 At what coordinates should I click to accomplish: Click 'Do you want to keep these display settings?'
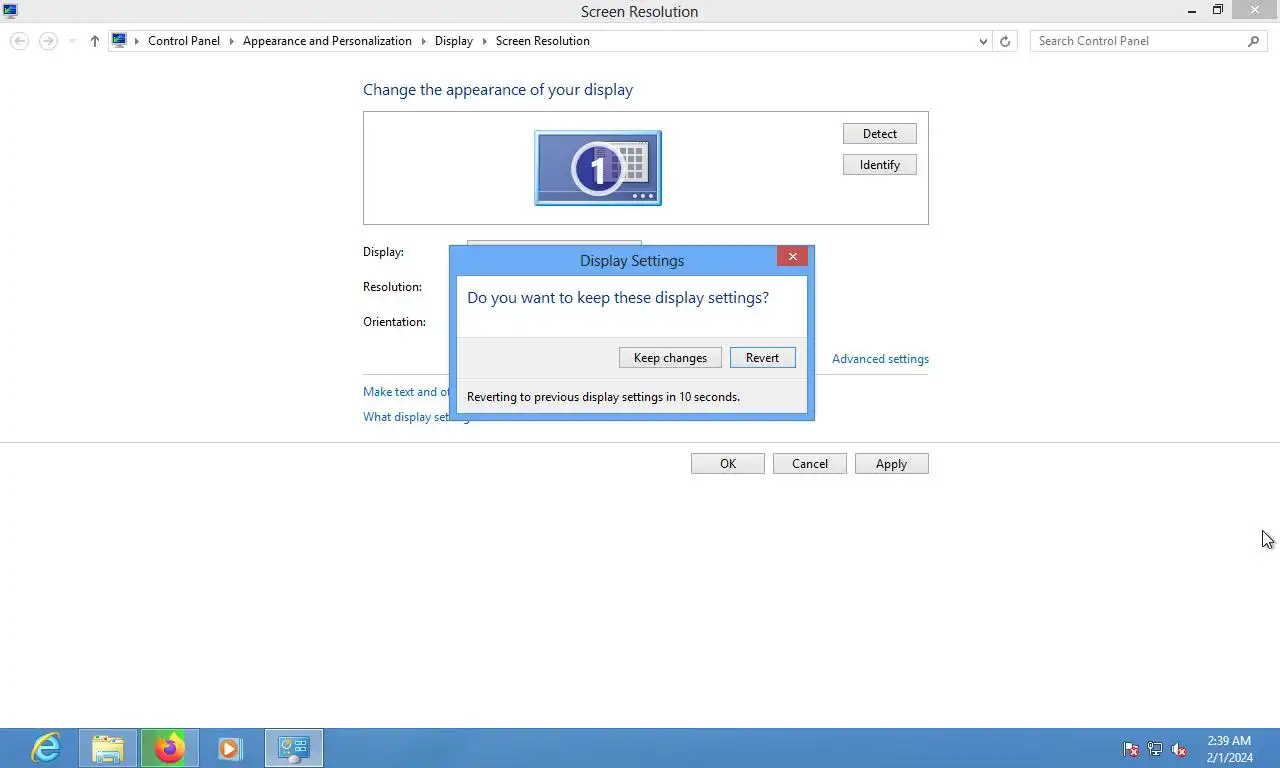[618, 298]
